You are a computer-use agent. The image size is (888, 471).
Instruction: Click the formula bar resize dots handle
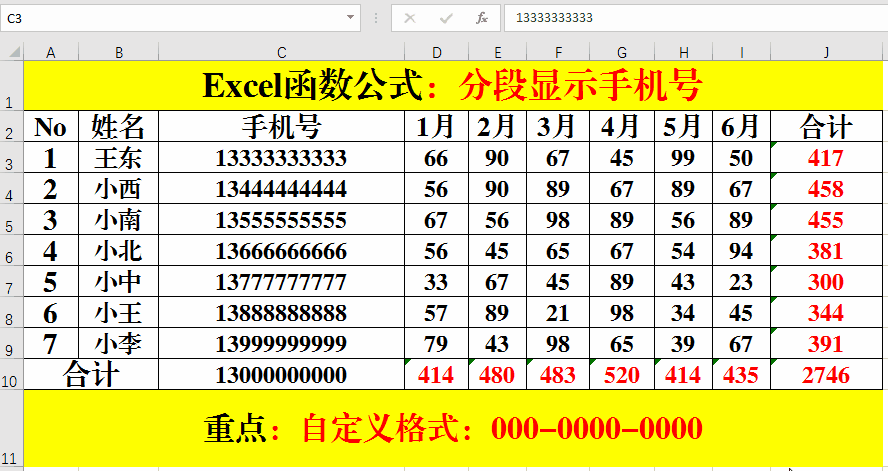tap(375, 18)
